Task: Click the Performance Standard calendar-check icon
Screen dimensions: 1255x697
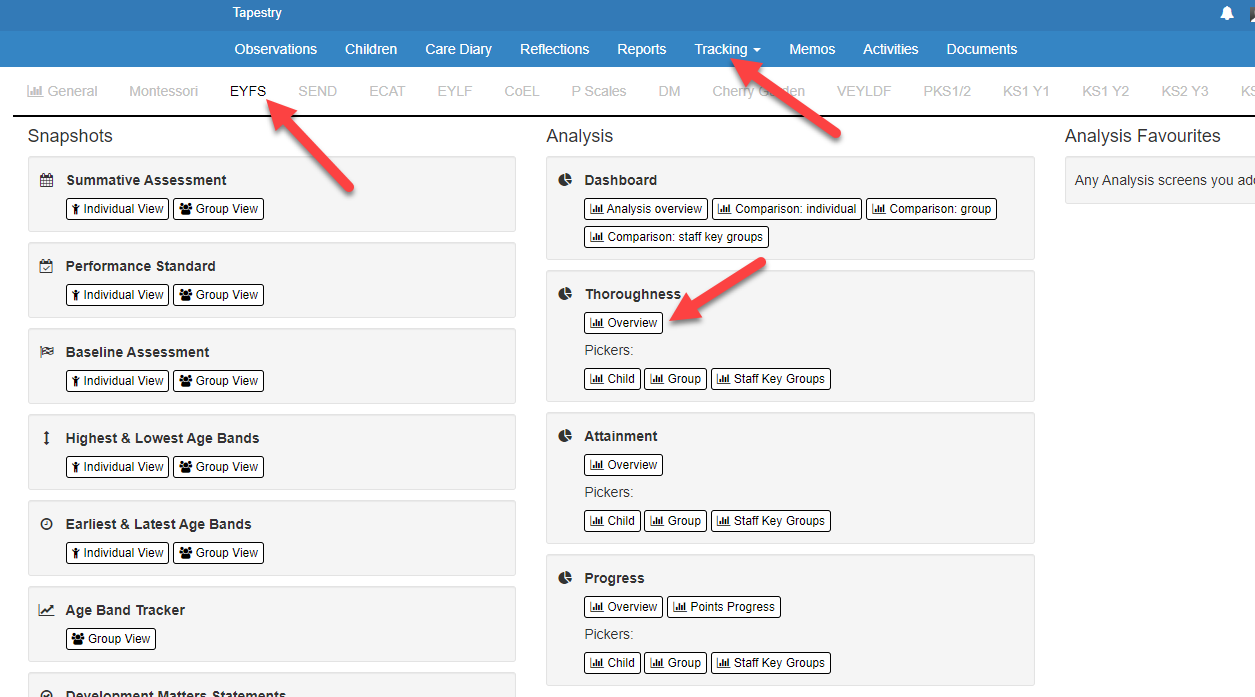Action: coord(46,266)
